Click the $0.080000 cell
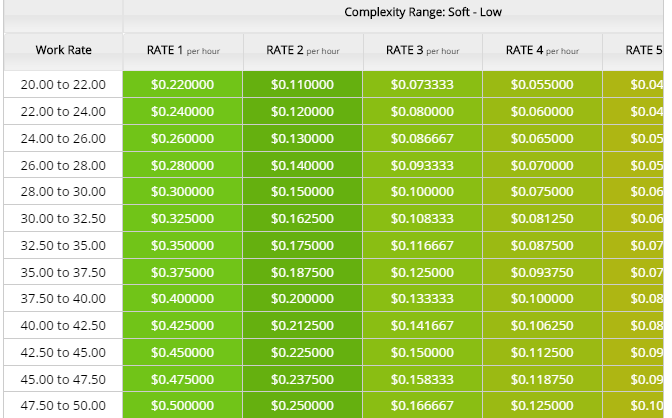 click(423, 111)
